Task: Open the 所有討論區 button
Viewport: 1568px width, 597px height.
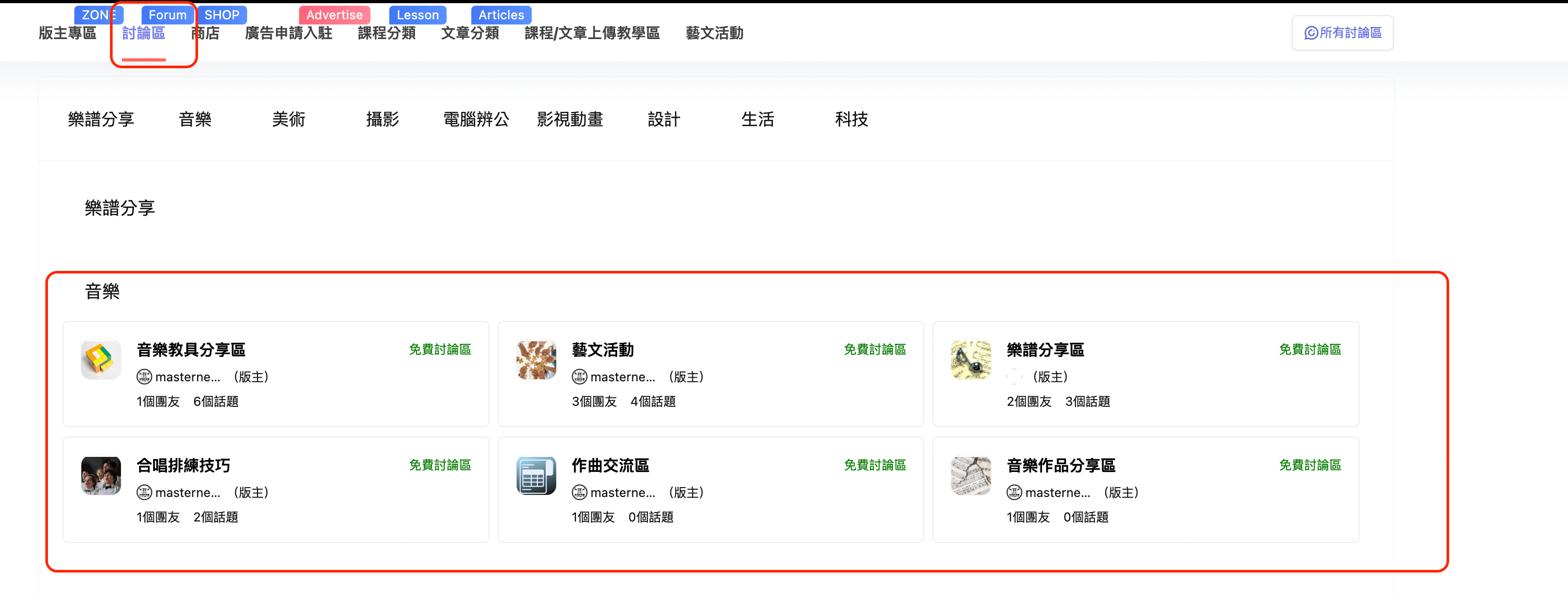Action: point(1342,33)
